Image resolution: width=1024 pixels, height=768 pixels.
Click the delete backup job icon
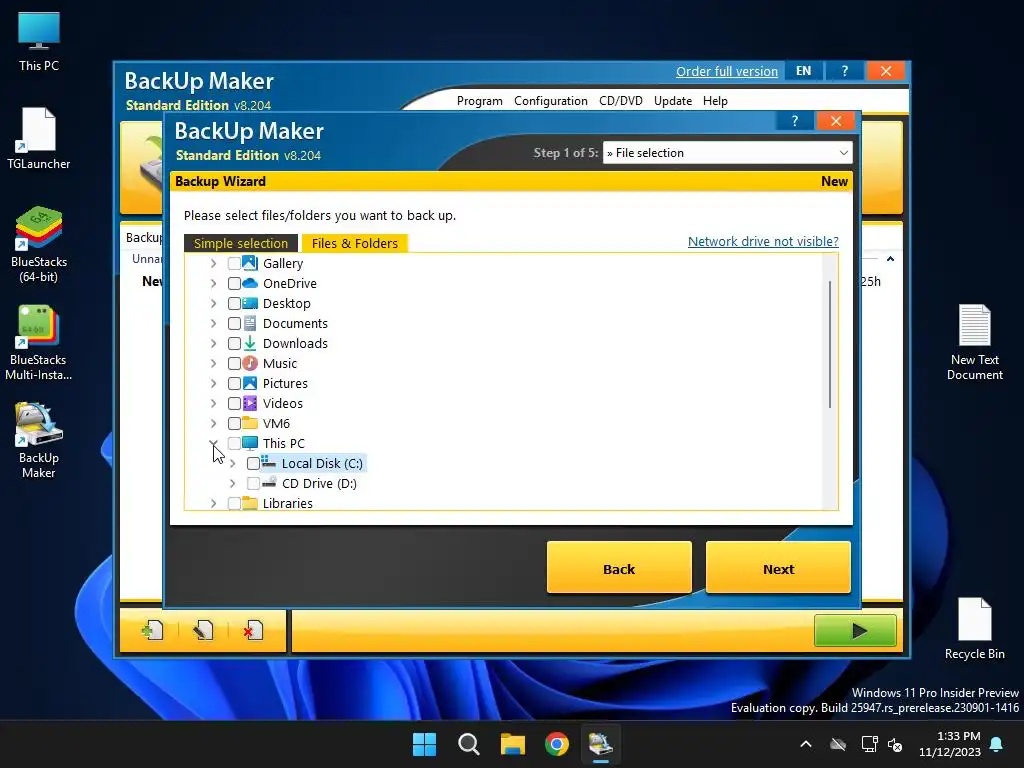pos(253,630)
